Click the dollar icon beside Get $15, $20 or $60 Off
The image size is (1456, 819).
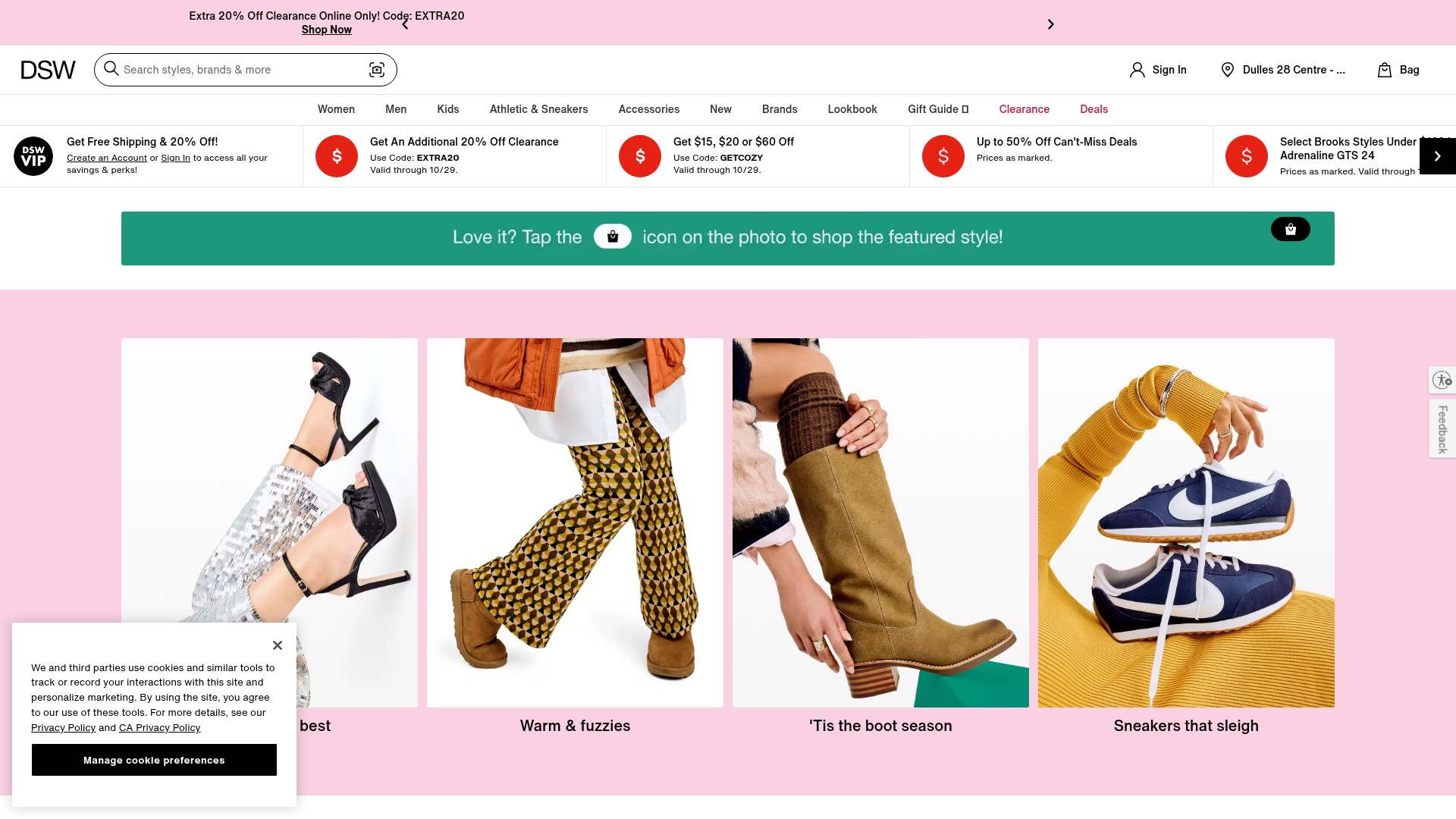640,156
